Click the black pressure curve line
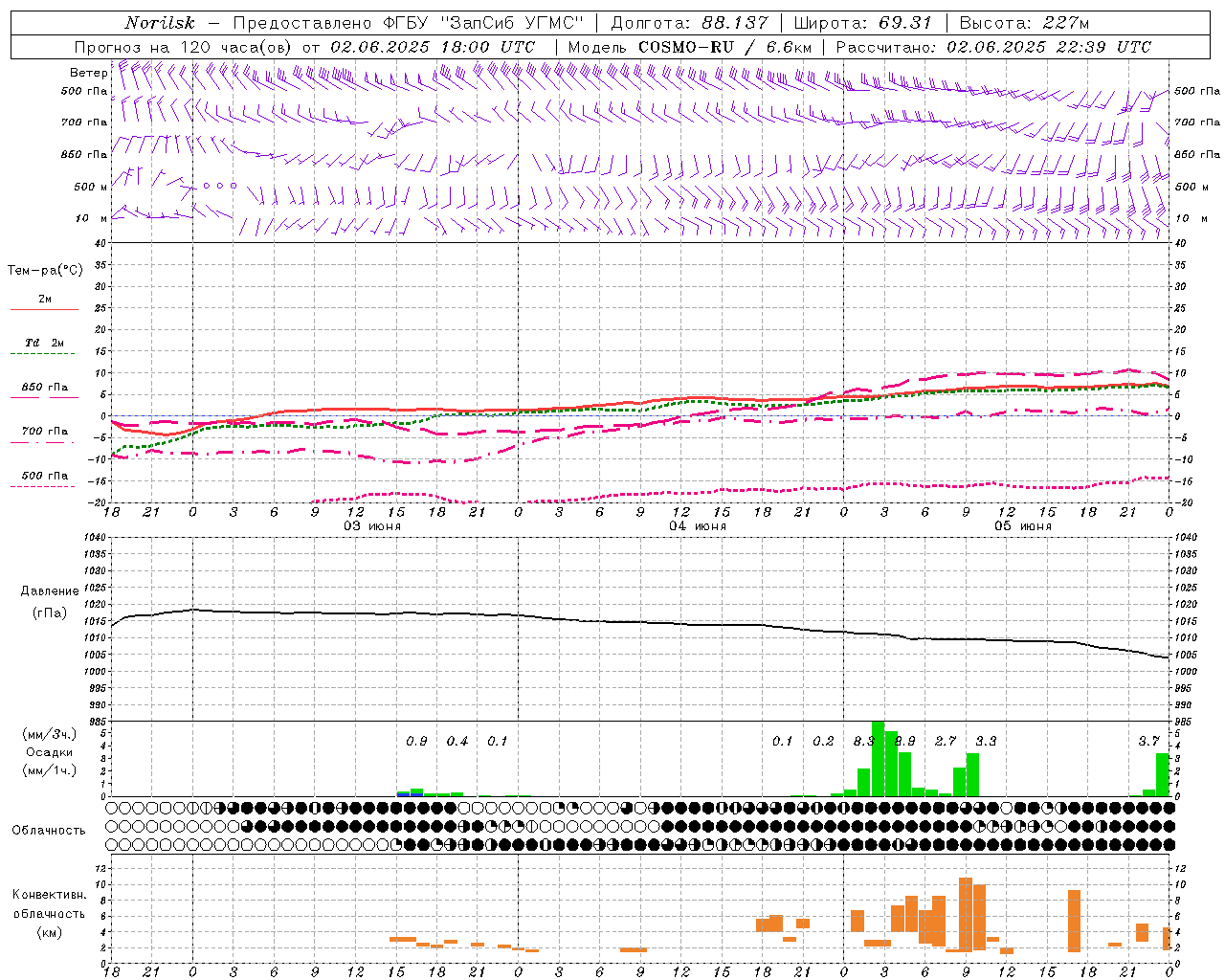 click(639, 621)
